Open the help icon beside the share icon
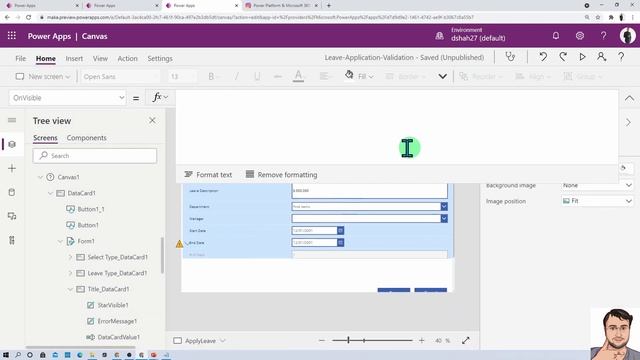Screen dimensions: 640x360 621,57
